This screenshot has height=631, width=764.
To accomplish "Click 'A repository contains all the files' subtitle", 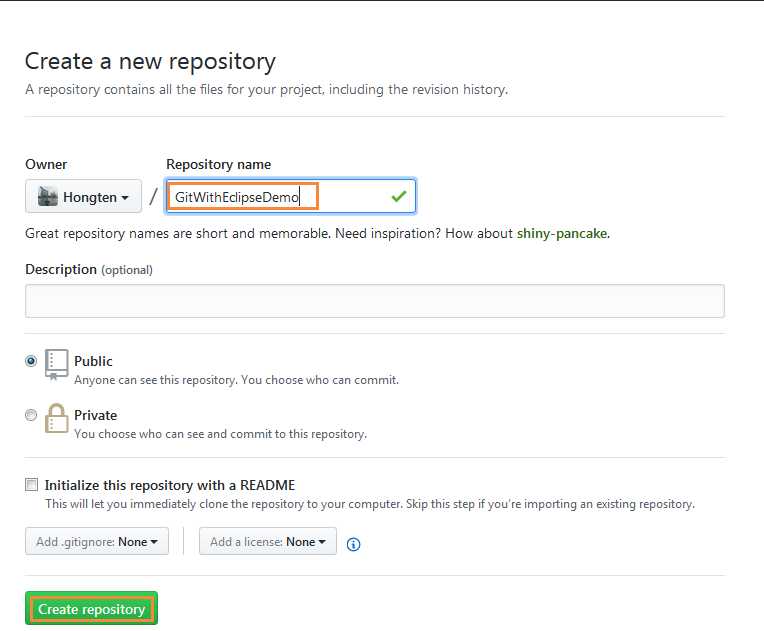I will point(267,90).
